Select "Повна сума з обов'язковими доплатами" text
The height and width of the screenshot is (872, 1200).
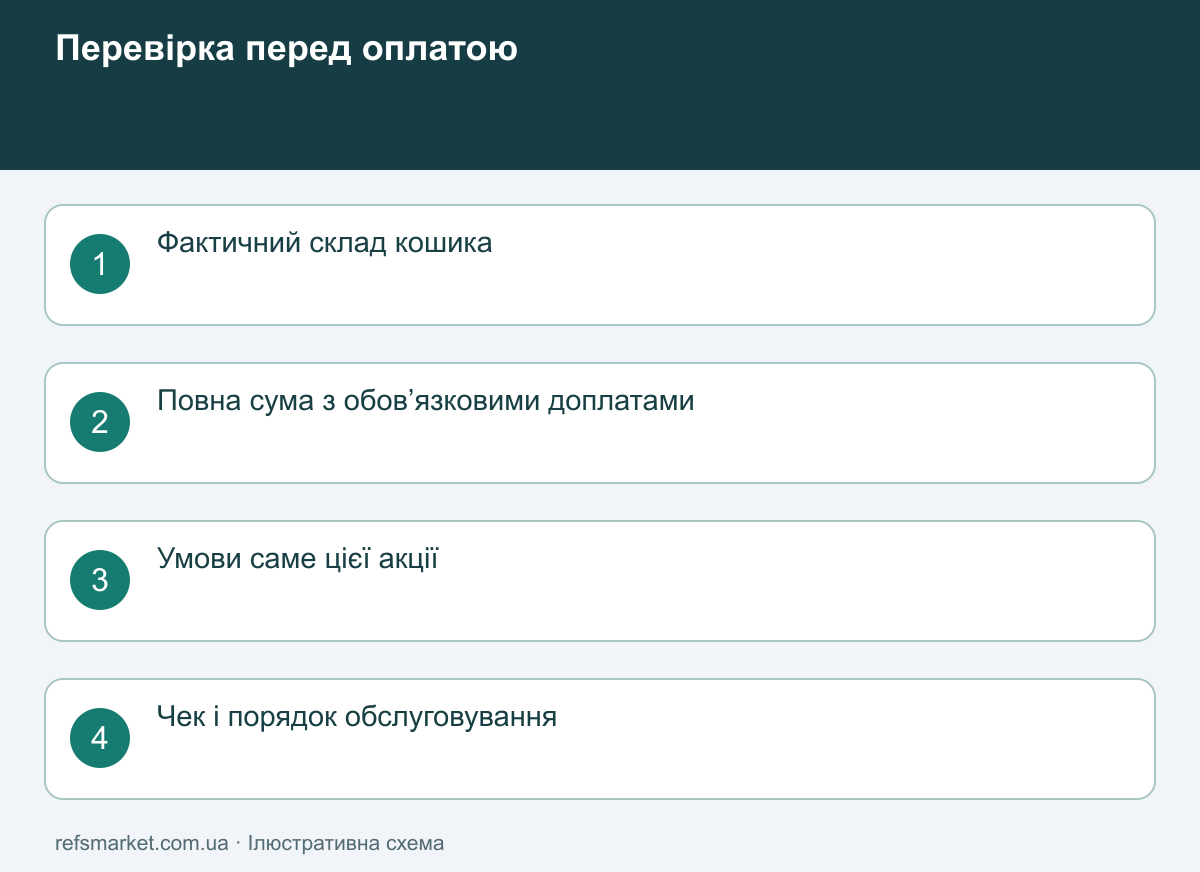pos(426,401)
